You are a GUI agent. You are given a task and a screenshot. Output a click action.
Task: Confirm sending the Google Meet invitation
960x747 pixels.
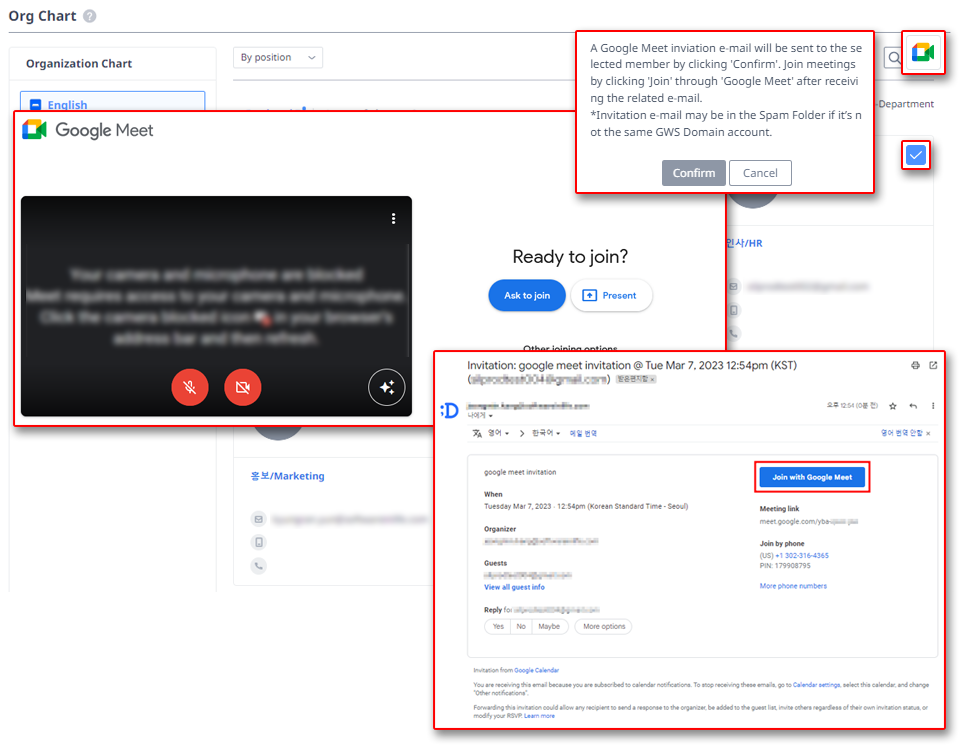(693, 172)
